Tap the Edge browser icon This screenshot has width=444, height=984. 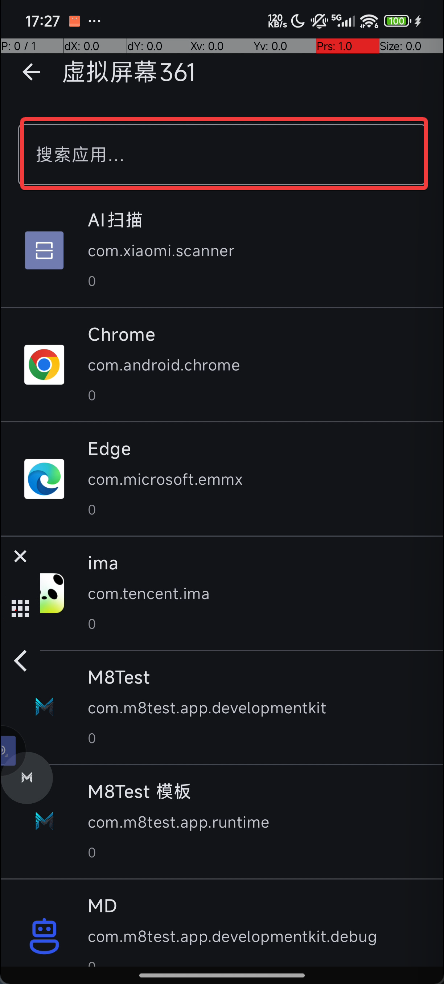point(44,479)
